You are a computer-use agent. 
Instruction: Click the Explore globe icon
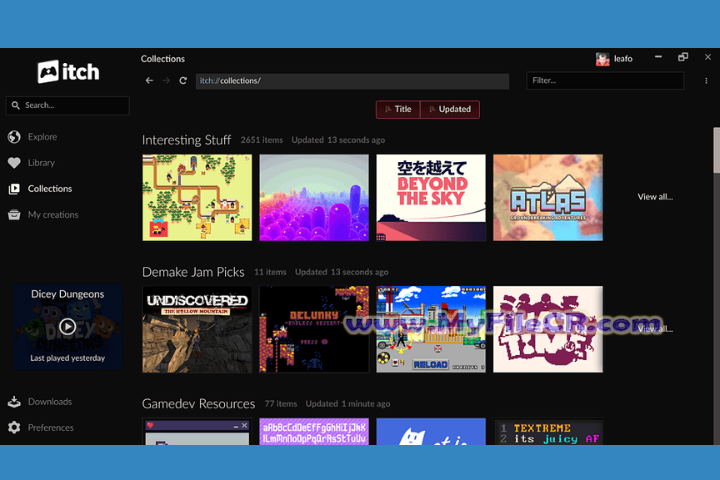coord(14,137)
